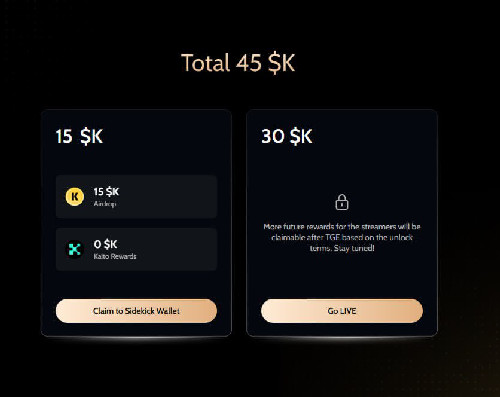Image resolution: width=500 pixels, height=397 pixels.
Task: Click the Airdrop label text
Action: [x=105, y=204]
